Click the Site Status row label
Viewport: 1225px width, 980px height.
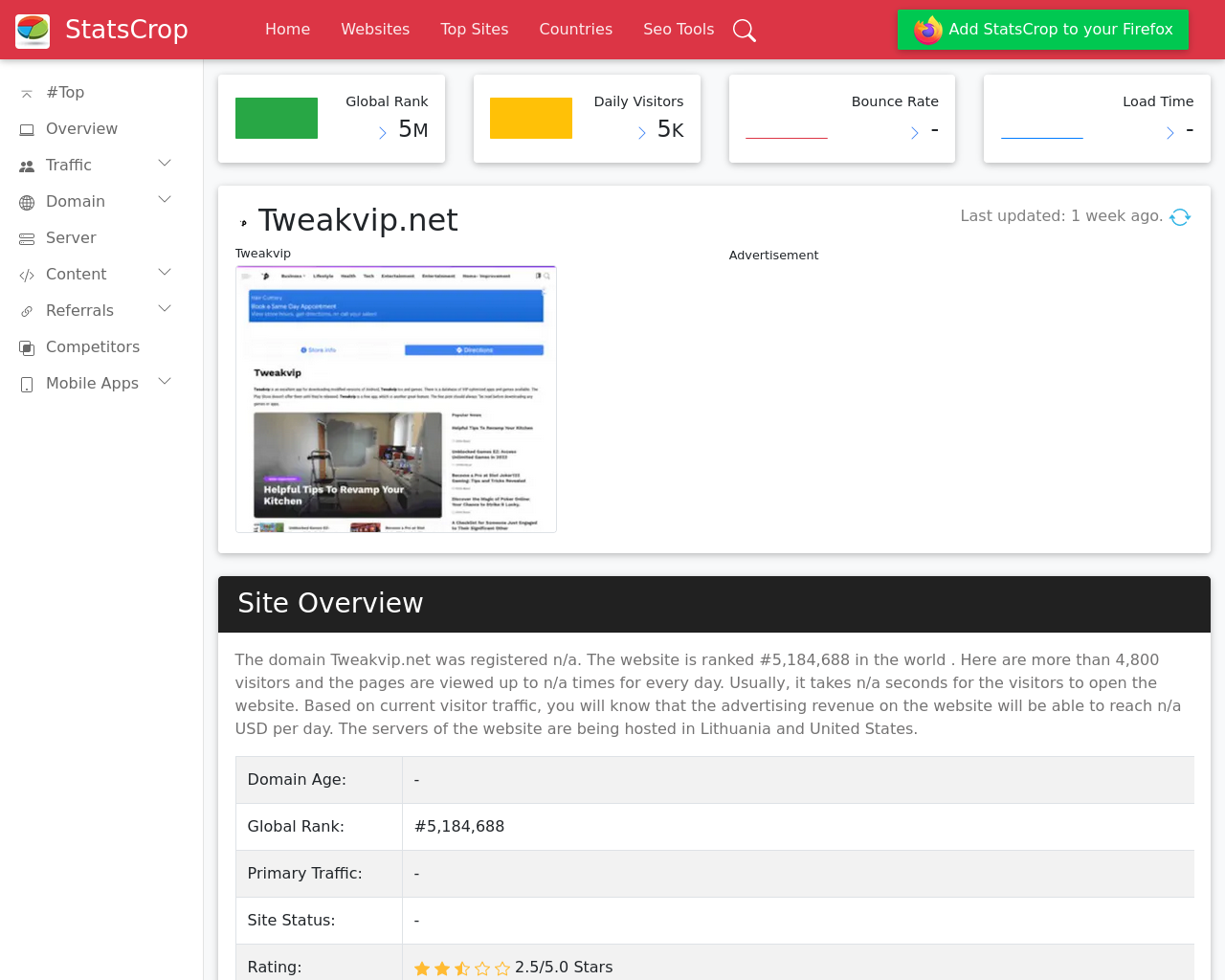[291, 921]
